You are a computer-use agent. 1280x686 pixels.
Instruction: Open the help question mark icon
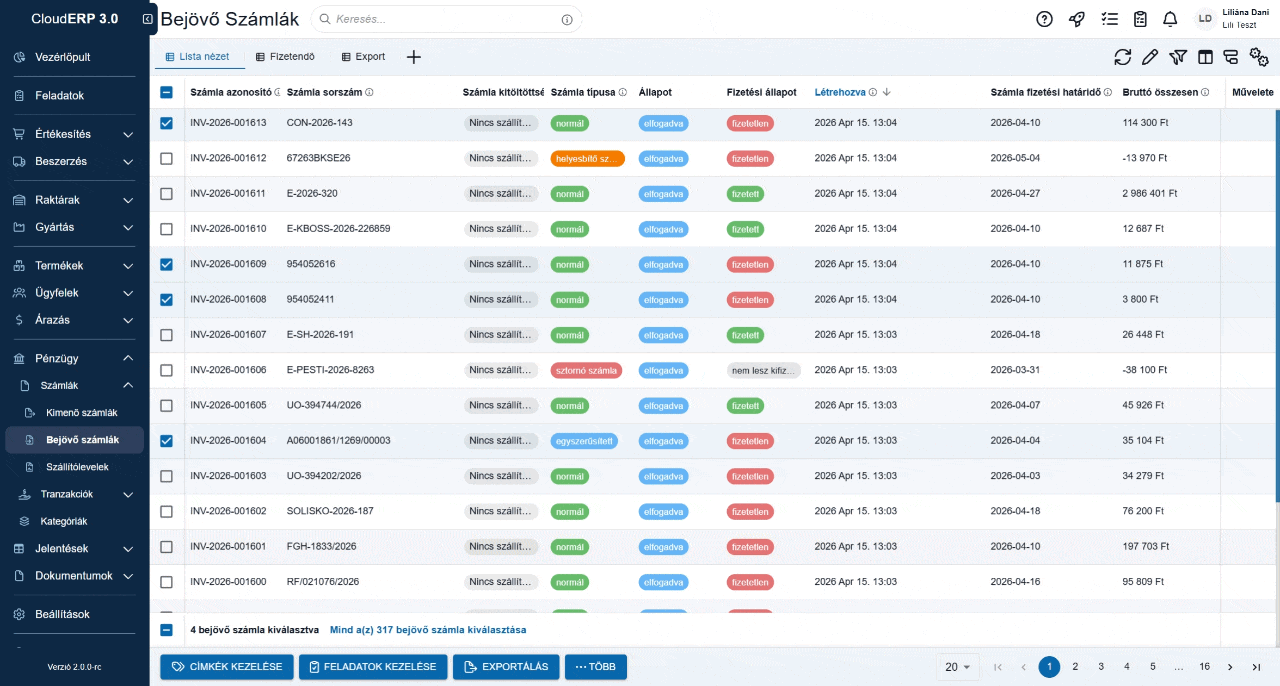click(1044, 18)
